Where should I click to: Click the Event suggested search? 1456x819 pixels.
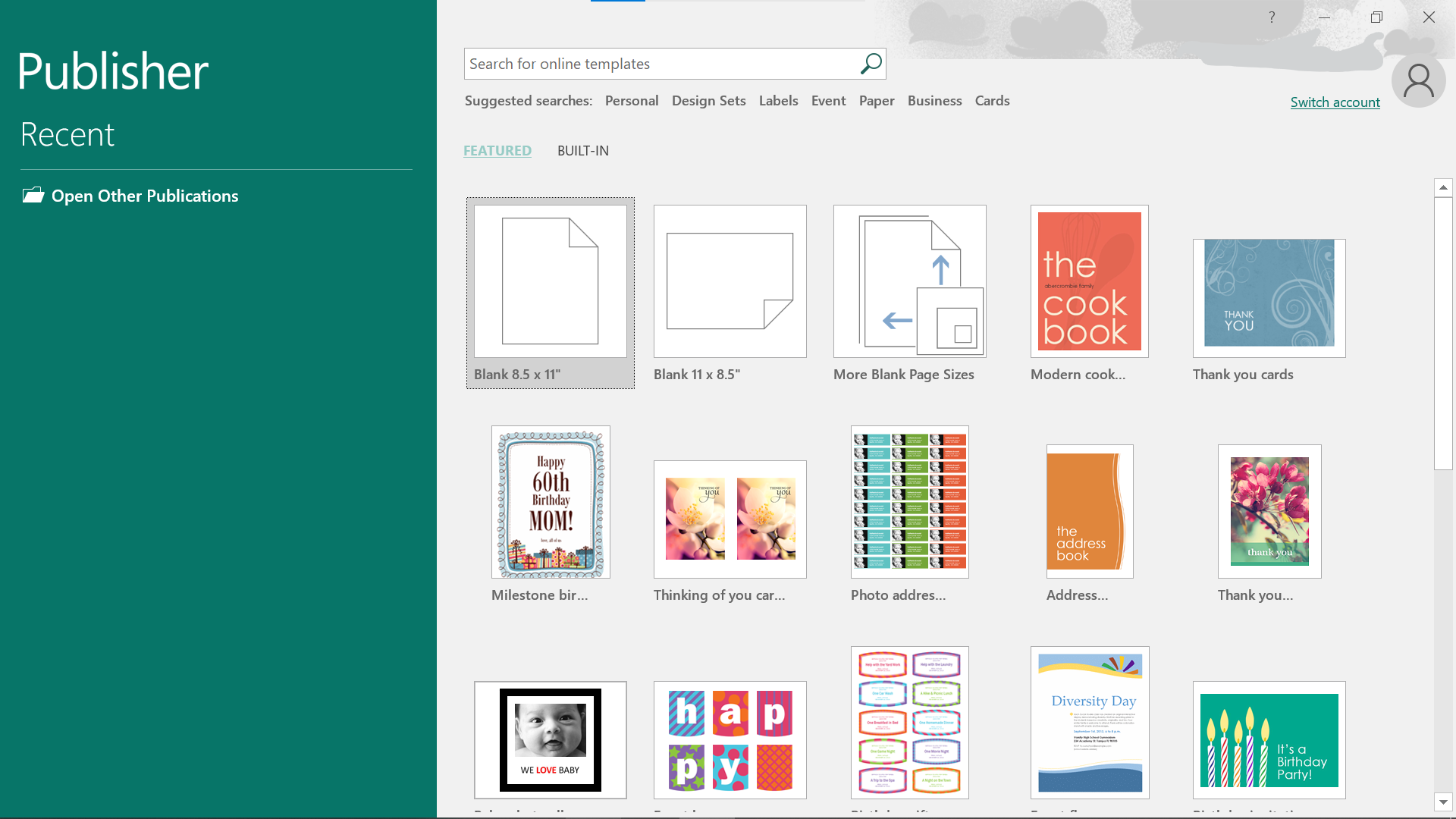pyautogui.click(x=828, y=101)
